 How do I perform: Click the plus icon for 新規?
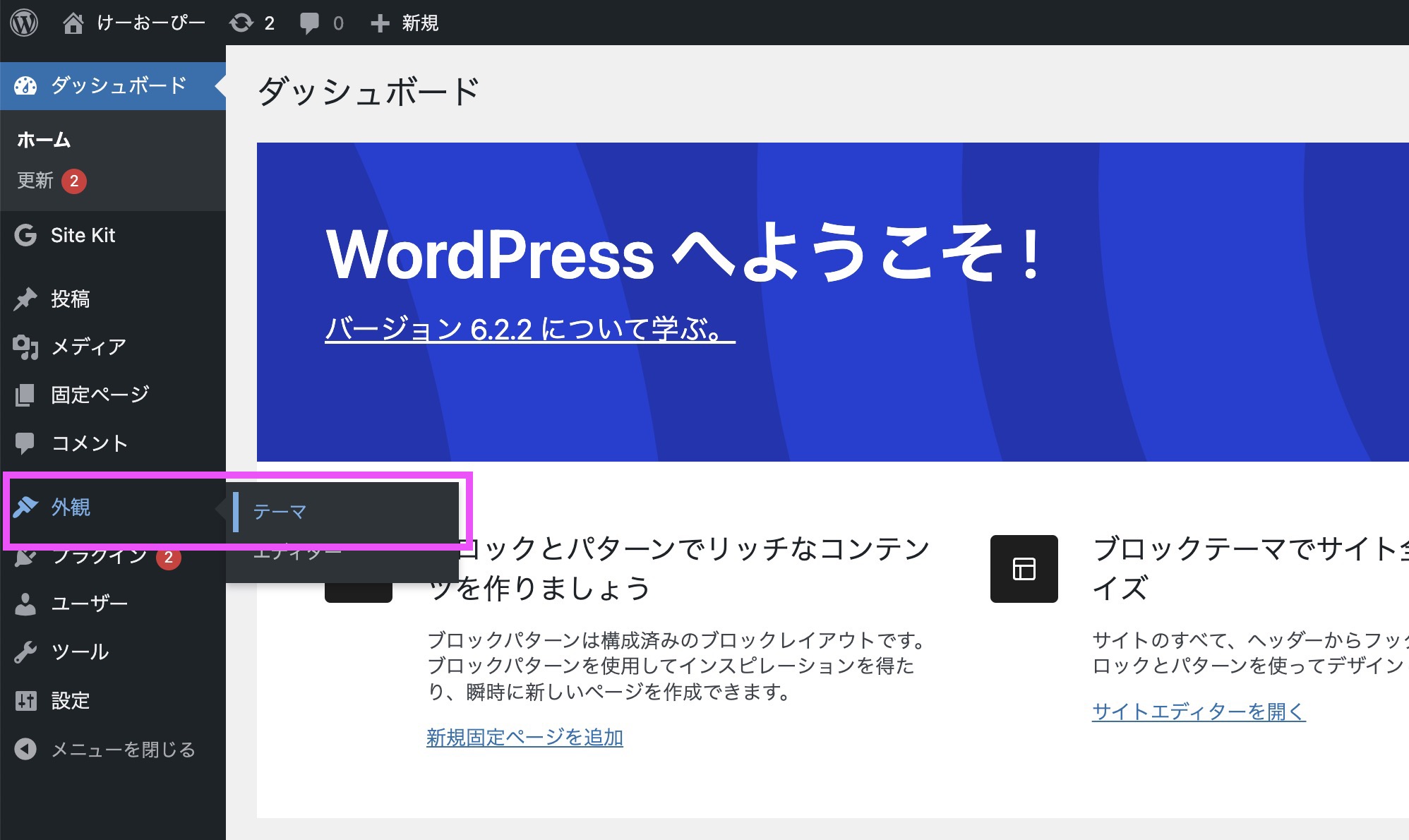click(380, 23)
